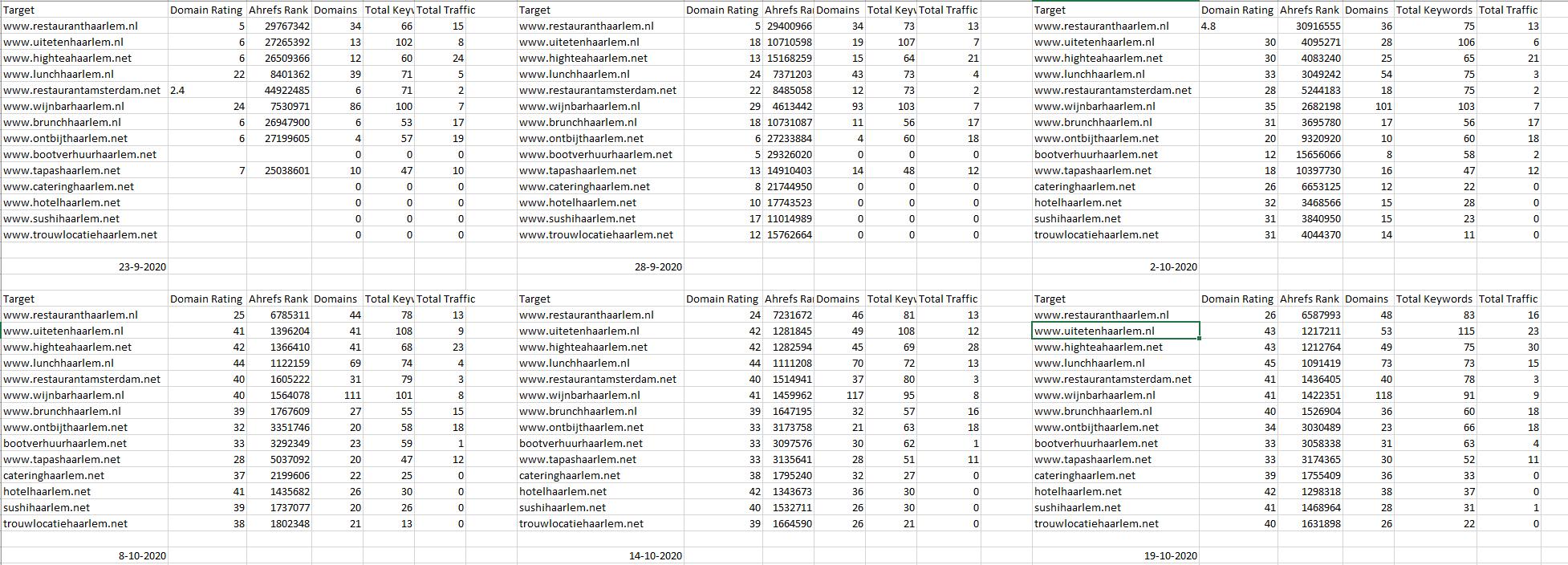Select hotelhaarlem rank cell 17743523
Image resolution: width=1568 pixels, height=565 pixels.
point(788,202)
